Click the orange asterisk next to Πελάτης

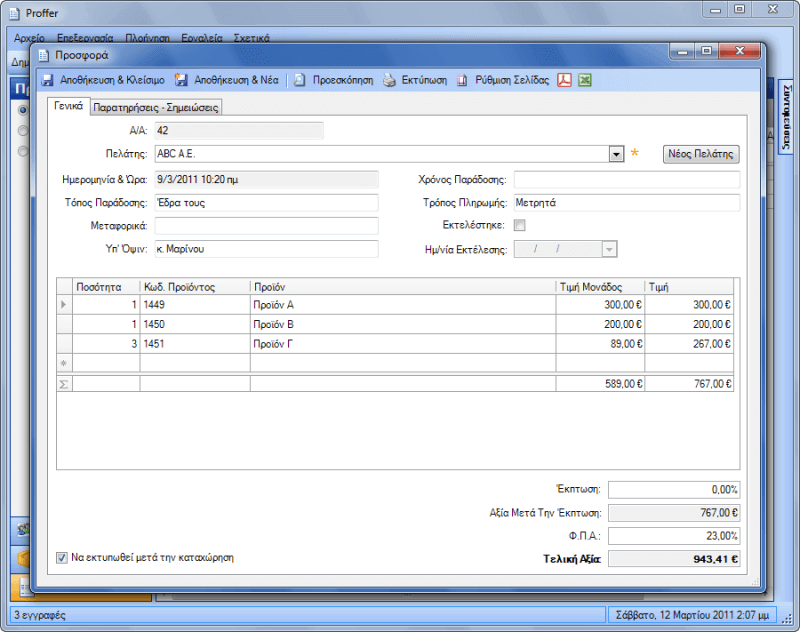click(634, 154)
